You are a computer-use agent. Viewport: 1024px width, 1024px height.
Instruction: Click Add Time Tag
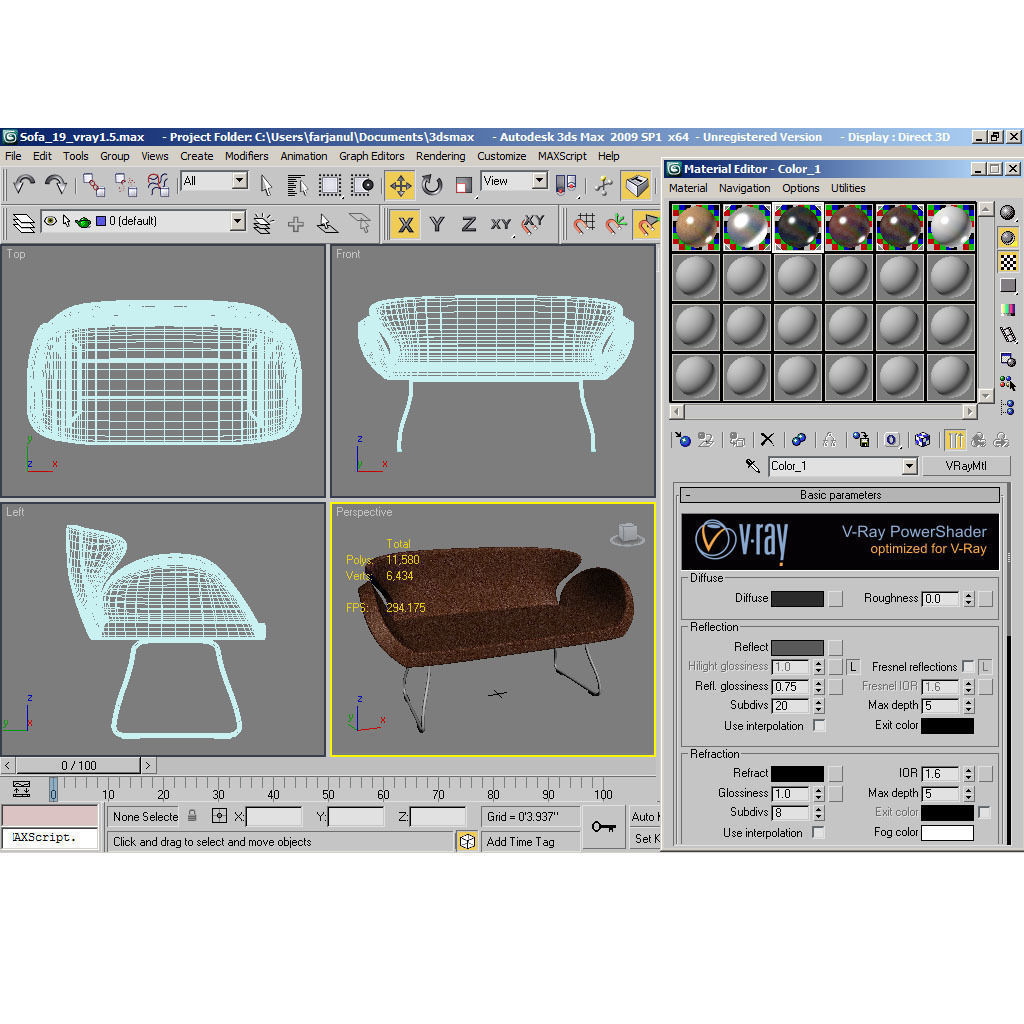(x=520, y=842)
